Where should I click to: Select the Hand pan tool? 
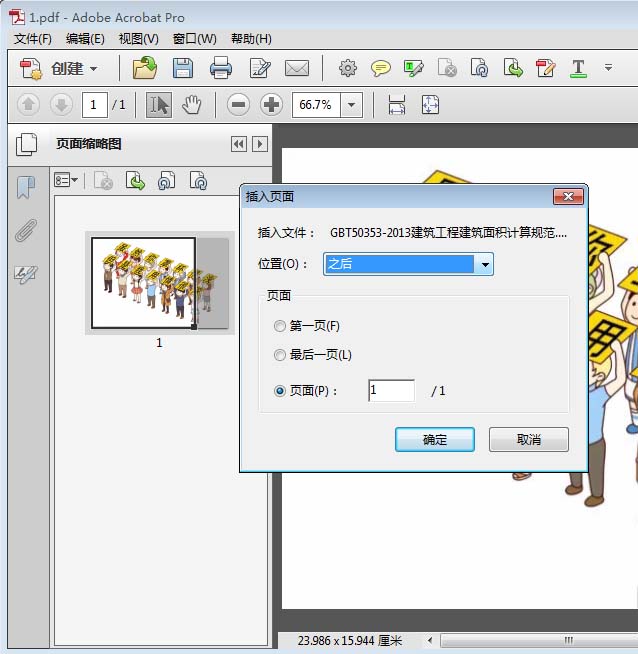coord(192,104)
